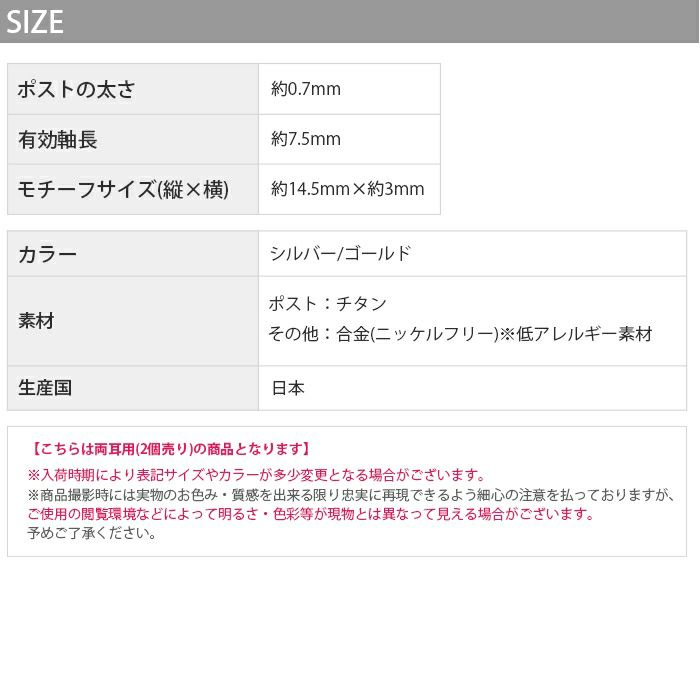Click the シルバー/ゴールド color value
700x700 pixels.
coord(340,254)
